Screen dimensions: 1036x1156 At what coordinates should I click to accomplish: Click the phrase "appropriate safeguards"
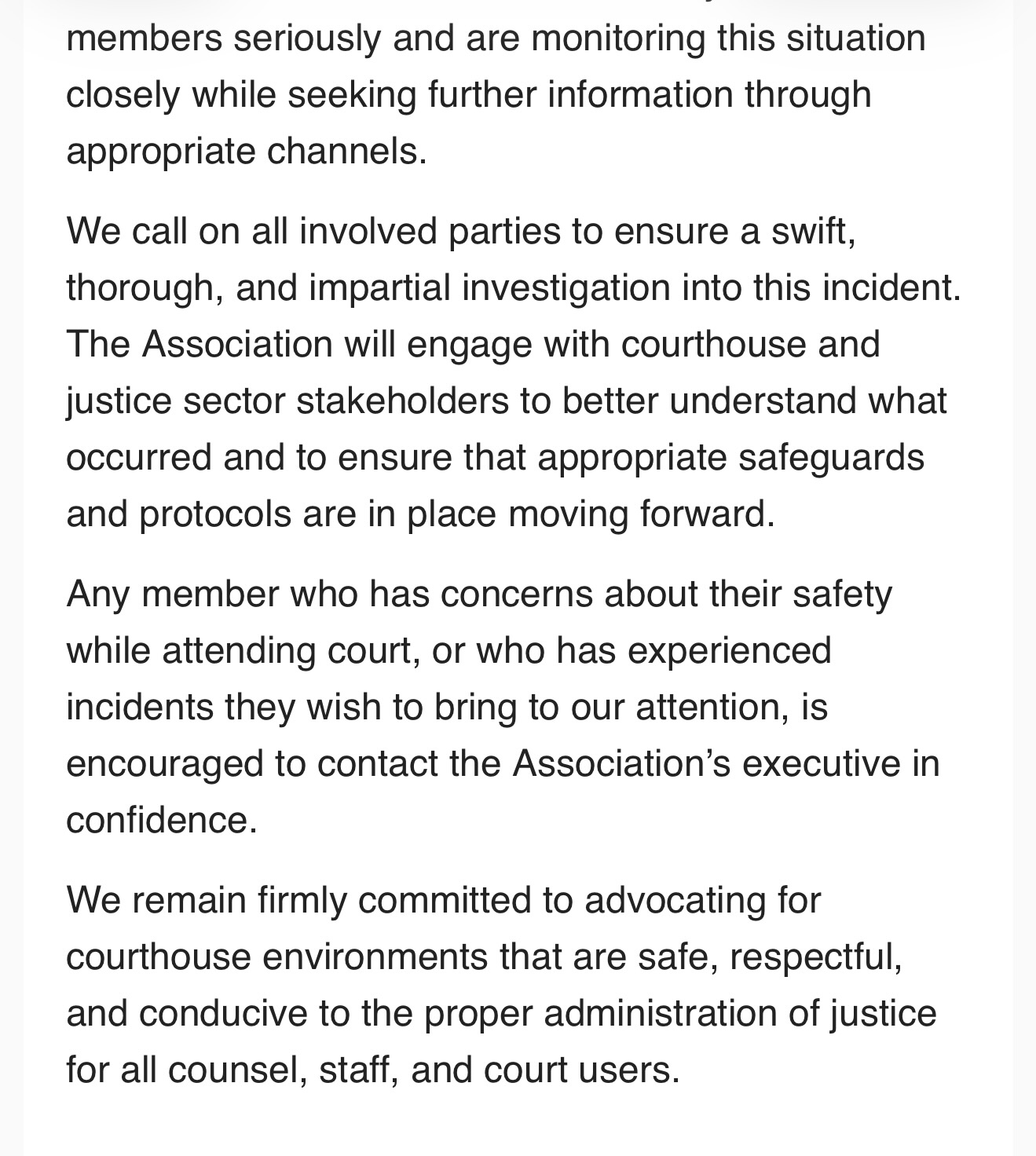730,458
